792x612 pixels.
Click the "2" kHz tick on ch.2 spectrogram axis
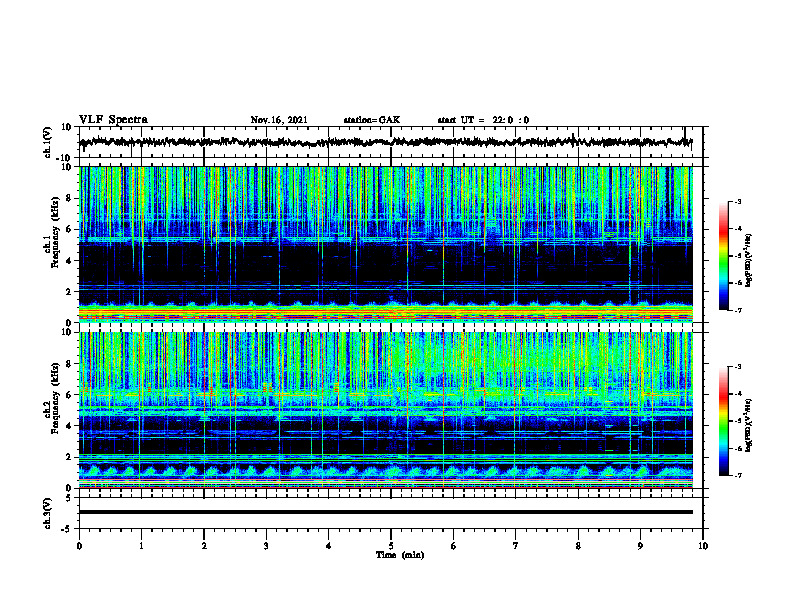click(69, 457)
